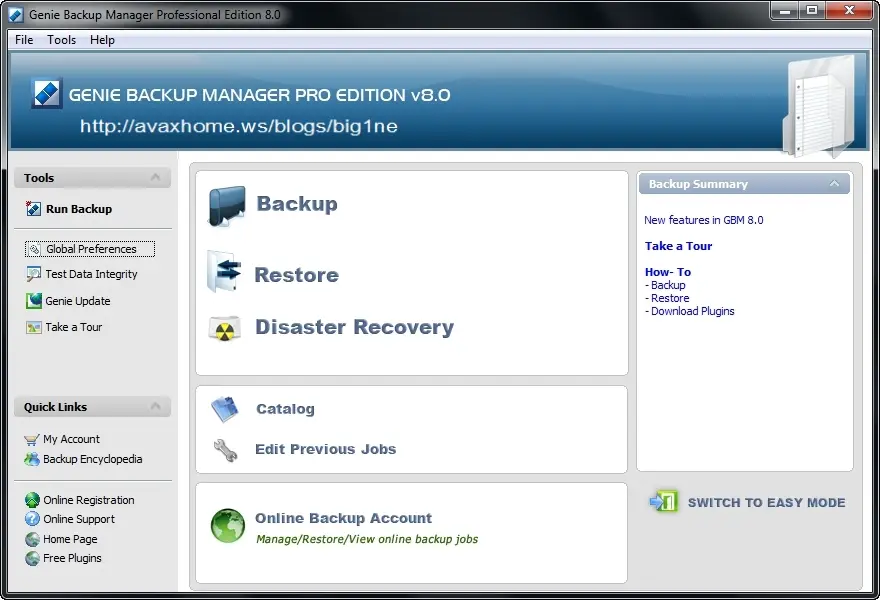This screenshot has width=880, height=600.
Task: Open Online Registration link
Action: [x=89, y=500]
